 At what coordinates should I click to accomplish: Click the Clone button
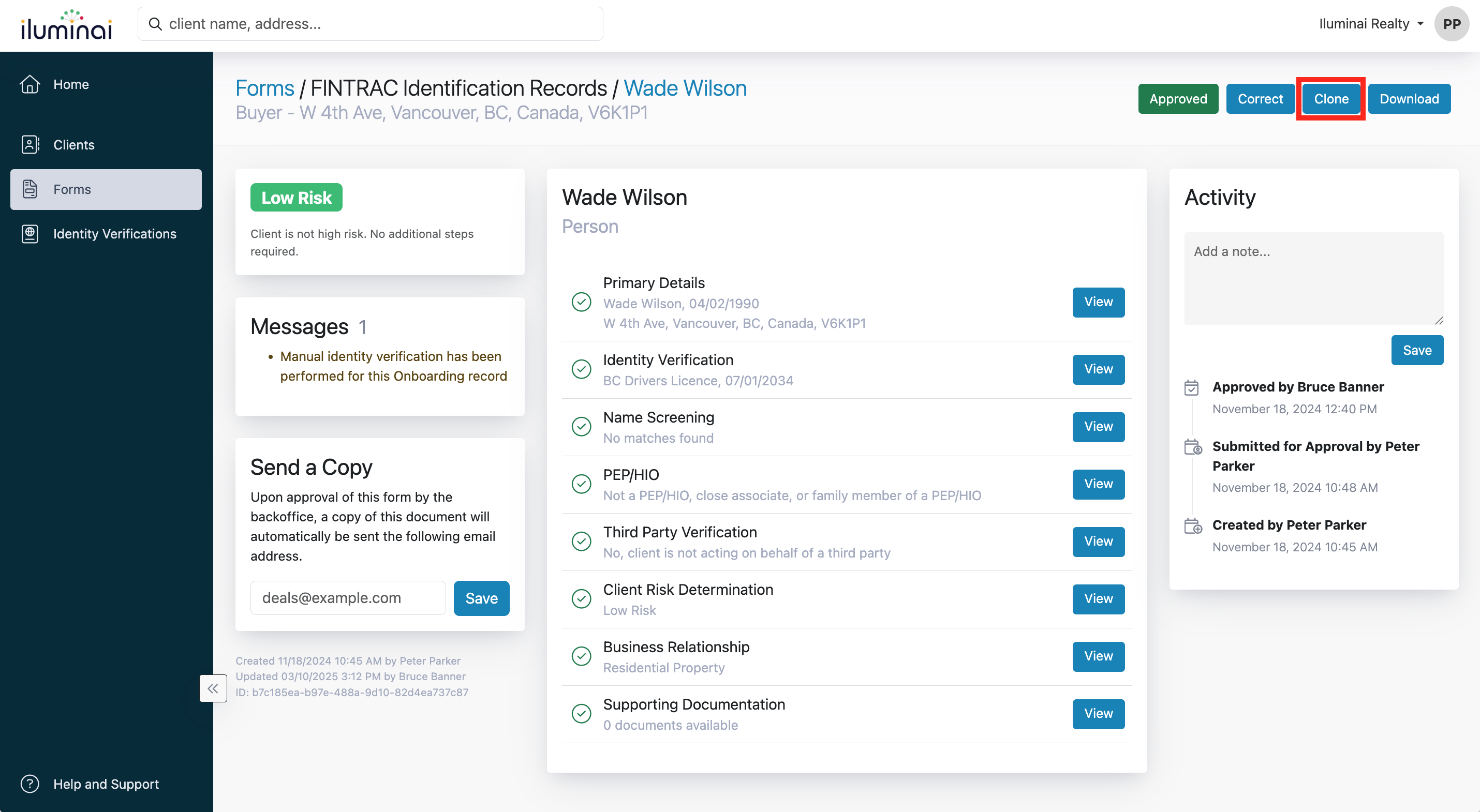pyautogui.click(x=1330, y=99)
